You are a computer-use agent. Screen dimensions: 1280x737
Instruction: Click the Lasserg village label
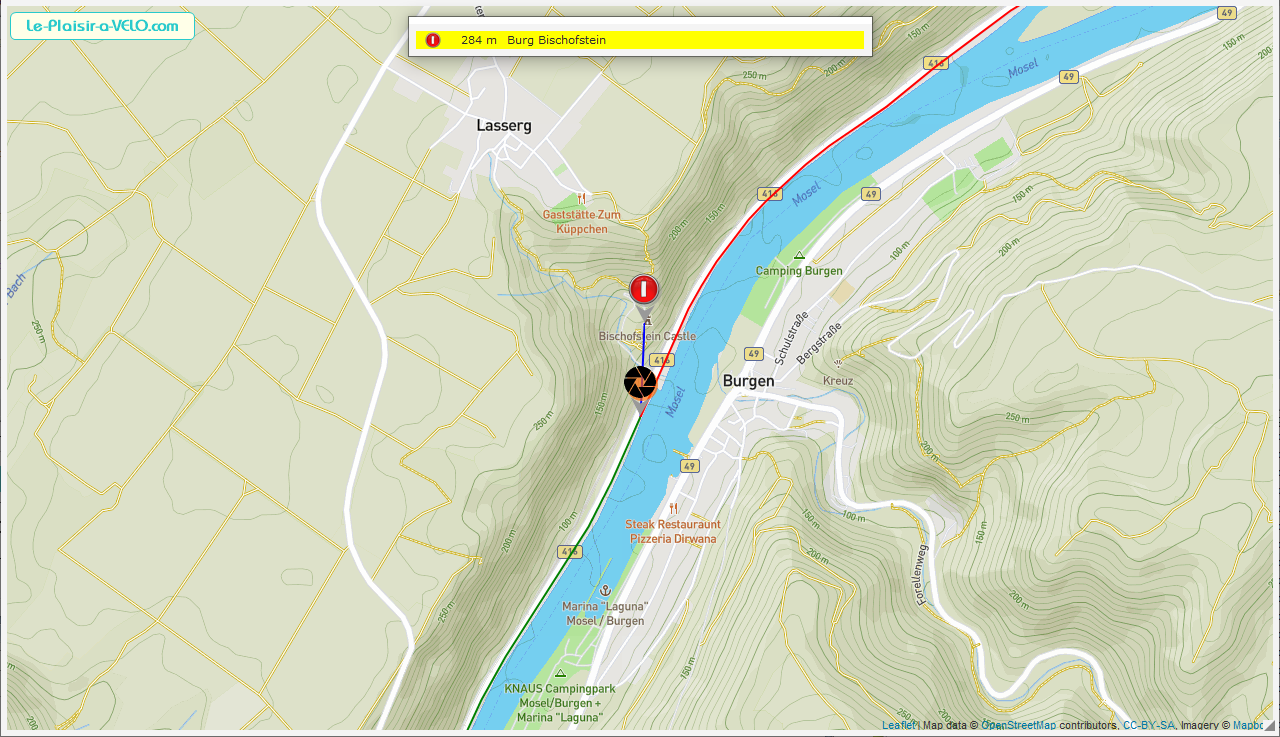pos(504,126)
